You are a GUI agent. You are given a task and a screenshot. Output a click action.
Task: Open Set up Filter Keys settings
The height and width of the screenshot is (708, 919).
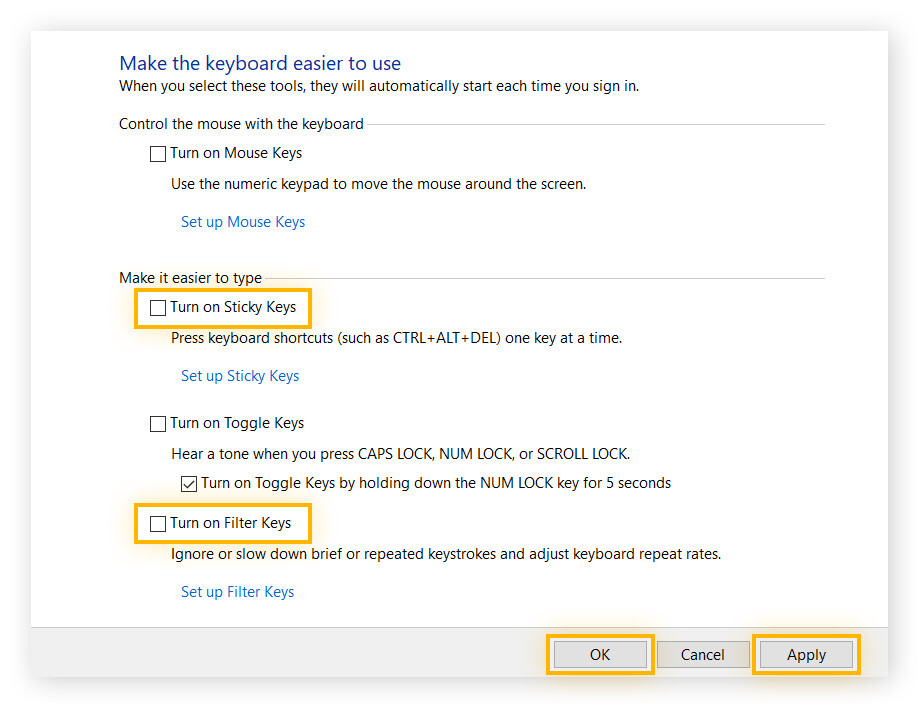click(237, 591)
